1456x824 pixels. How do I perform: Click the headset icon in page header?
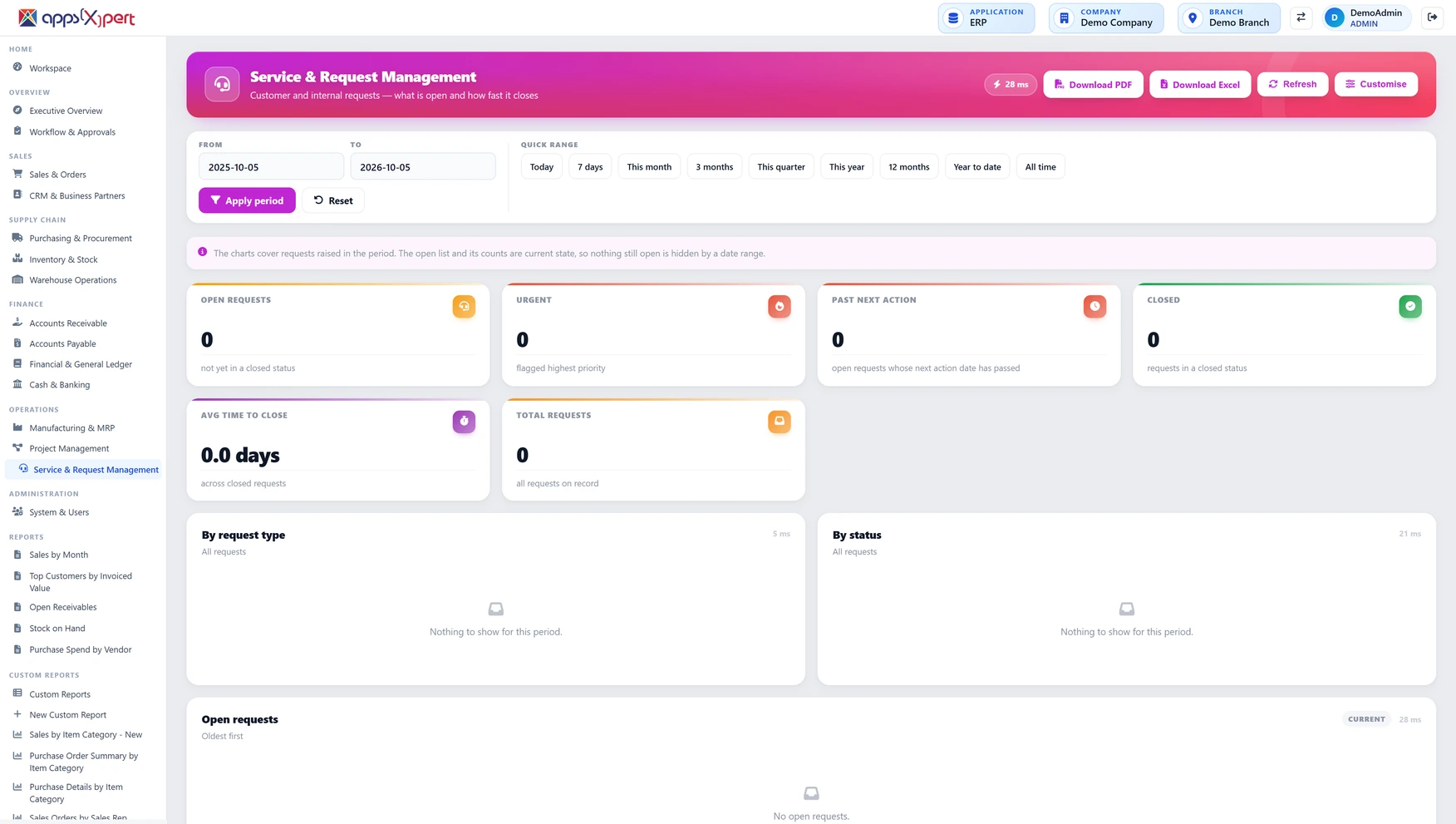[x=222, y=84]
